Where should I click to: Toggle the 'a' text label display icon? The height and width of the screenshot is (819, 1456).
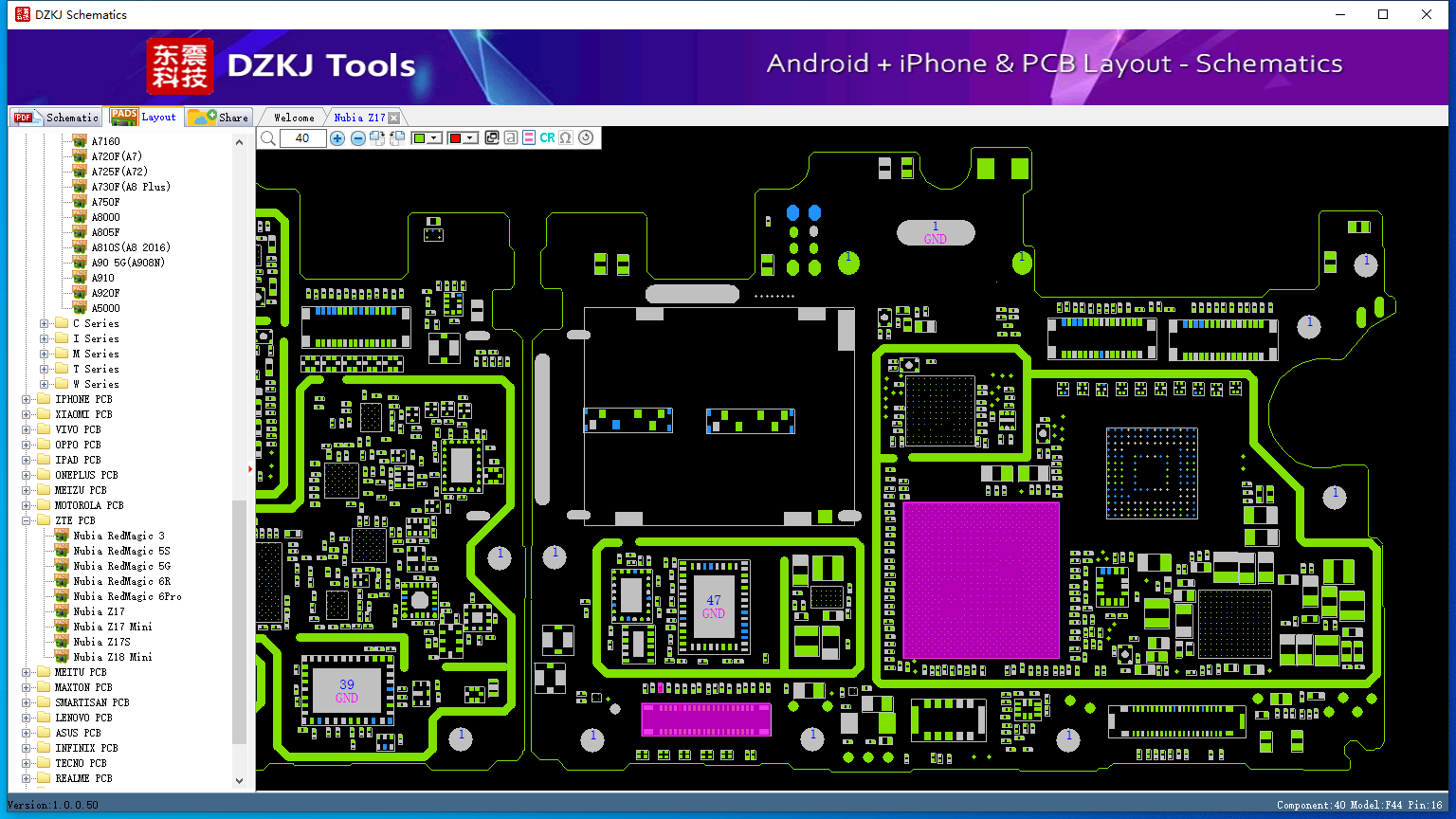(511, 138)
